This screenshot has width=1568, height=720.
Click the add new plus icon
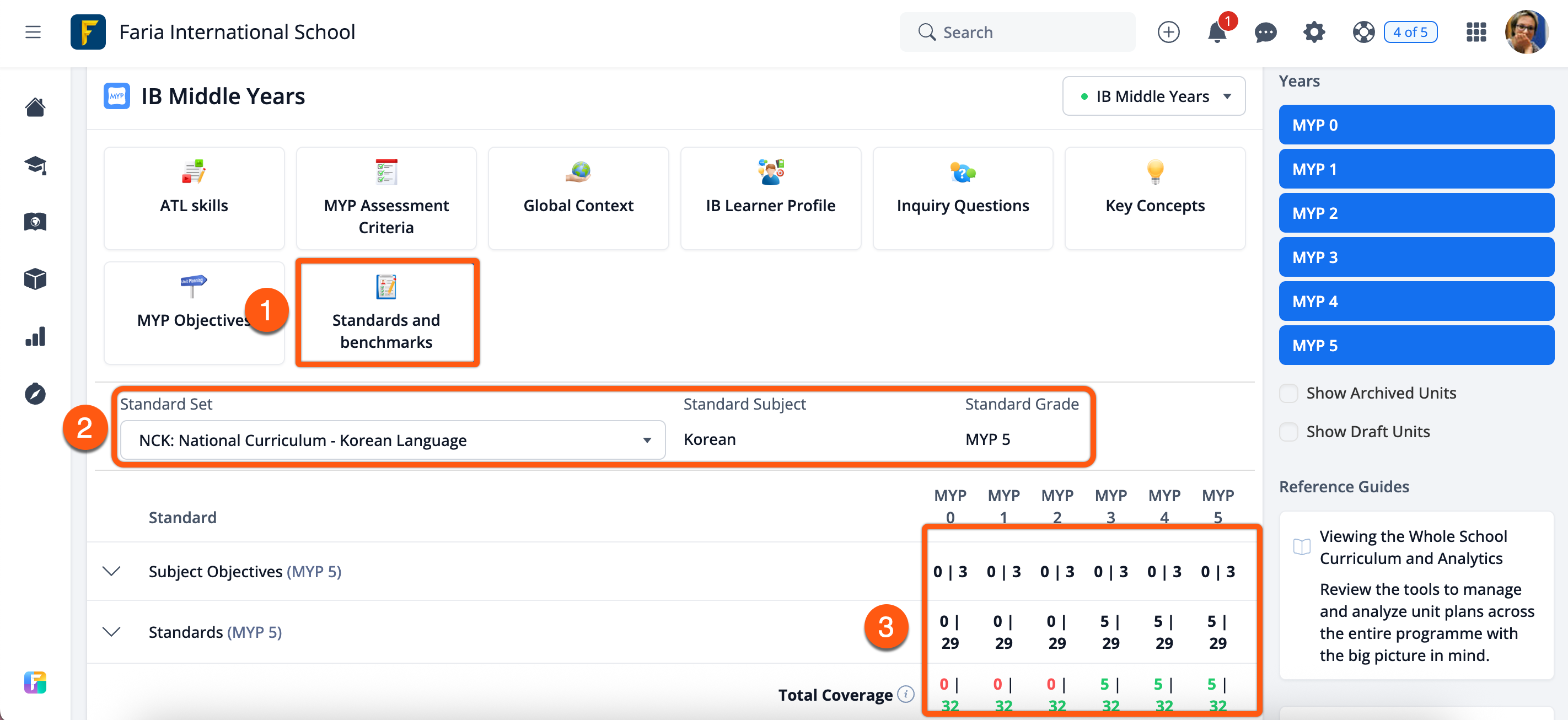pos(1168,33)
